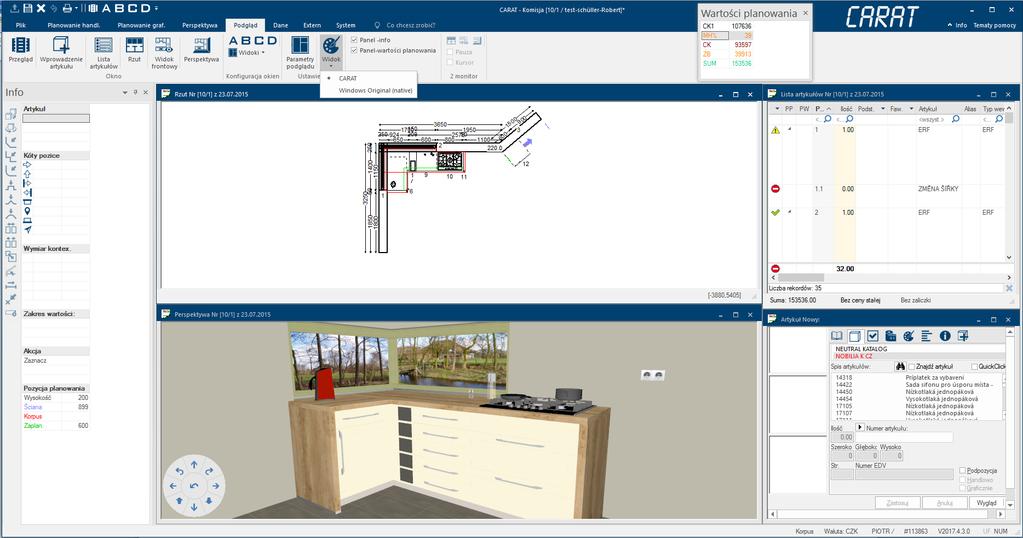Click the text lines icon in Artykuł Nowy
This screenshot has height=538, width=1023.
[926, 336]
